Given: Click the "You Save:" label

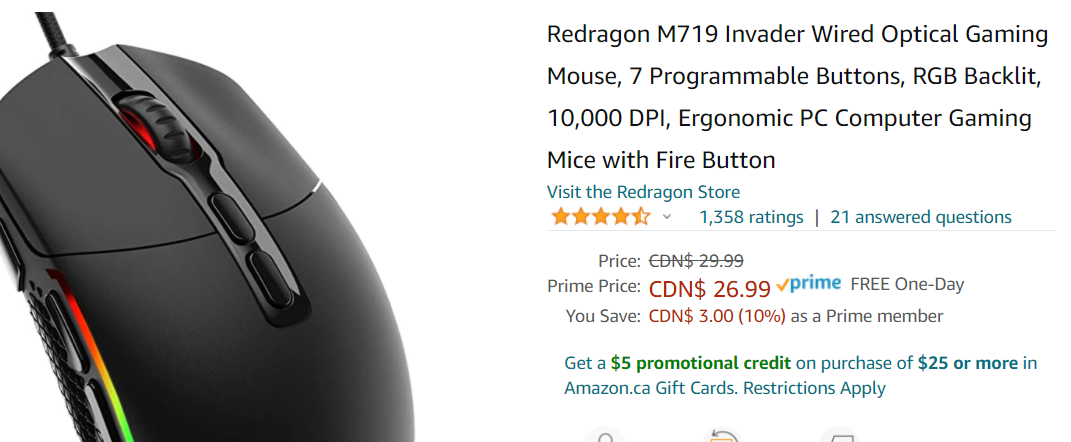Looking at the screenshot, I should (x=602, y=316).
